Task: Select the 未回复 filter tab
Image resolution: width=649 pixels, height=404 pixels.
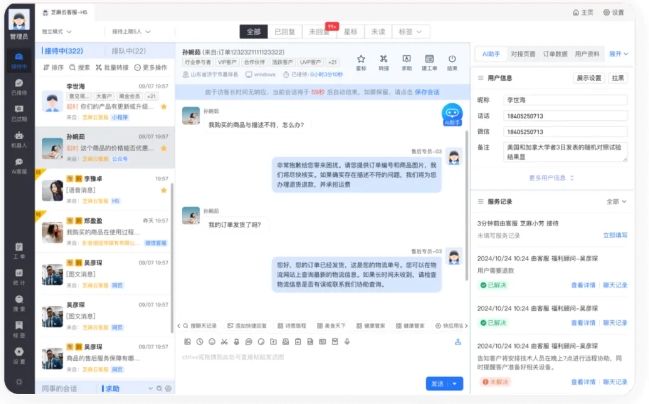Action: click(319, 31)
